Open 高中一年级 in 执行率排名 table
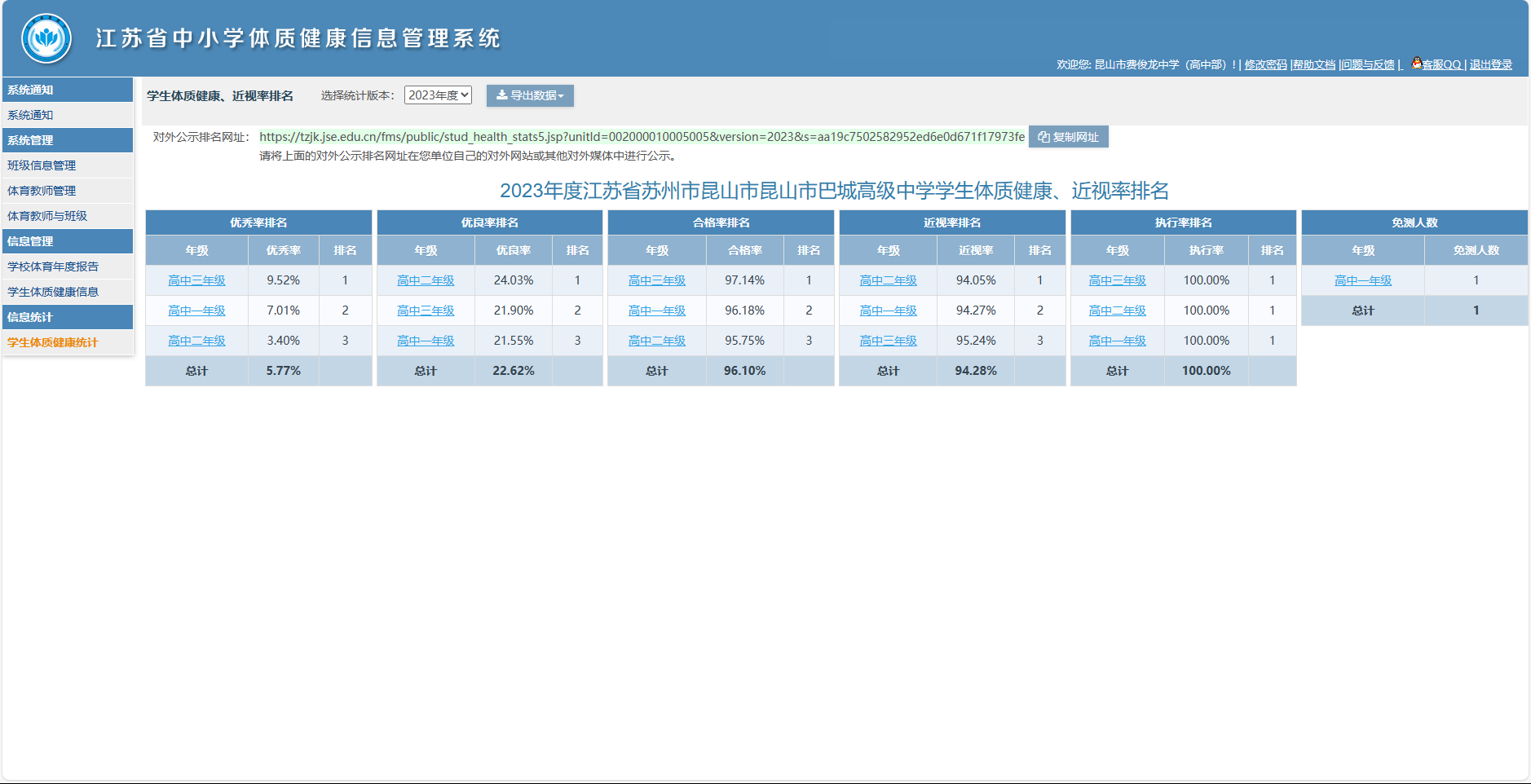The image size is (1531, 784). (x=1118, y=341)
